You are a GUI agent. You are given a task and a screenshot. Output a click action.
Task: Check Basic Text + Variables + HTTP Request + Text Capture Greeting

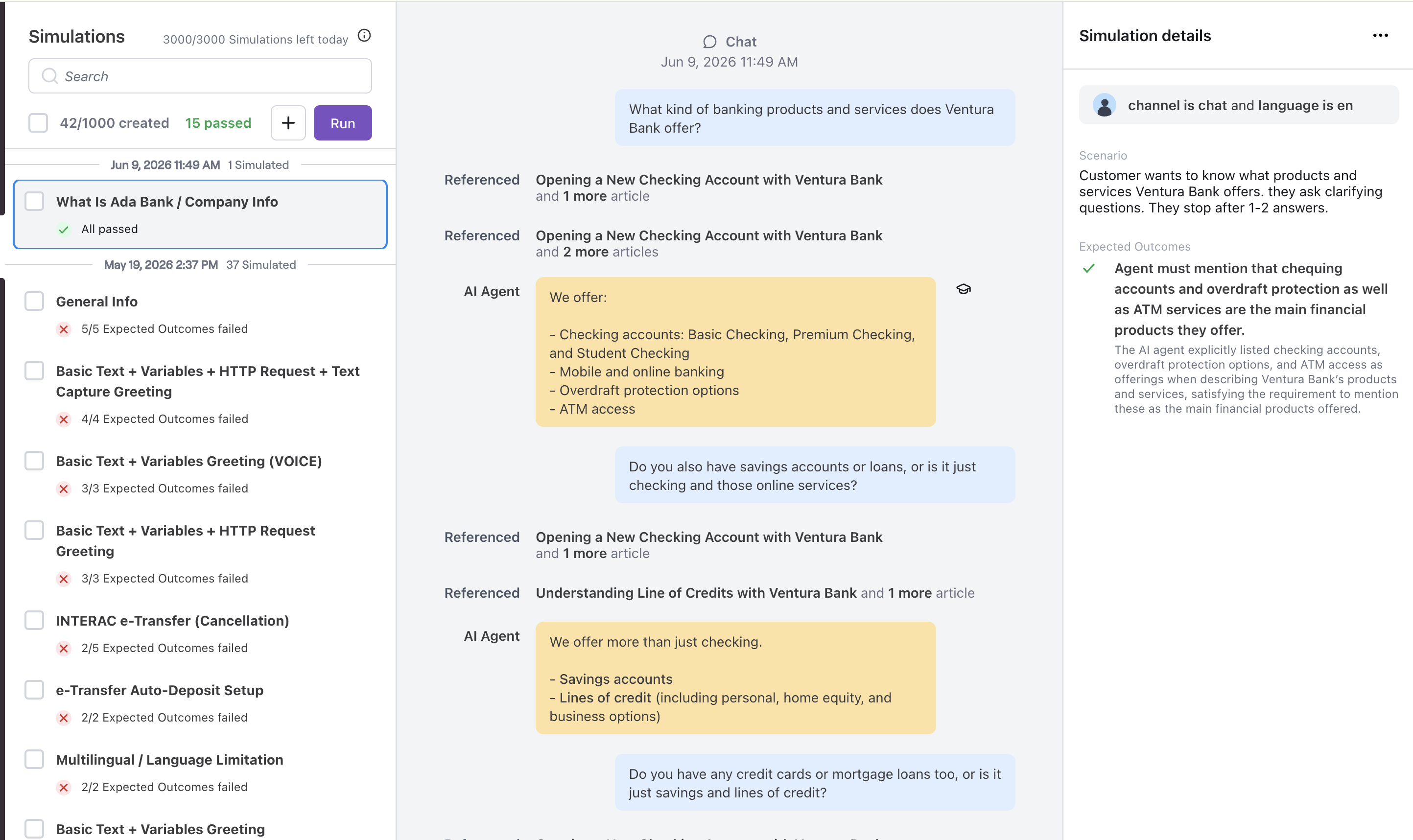tap(34, 371)
